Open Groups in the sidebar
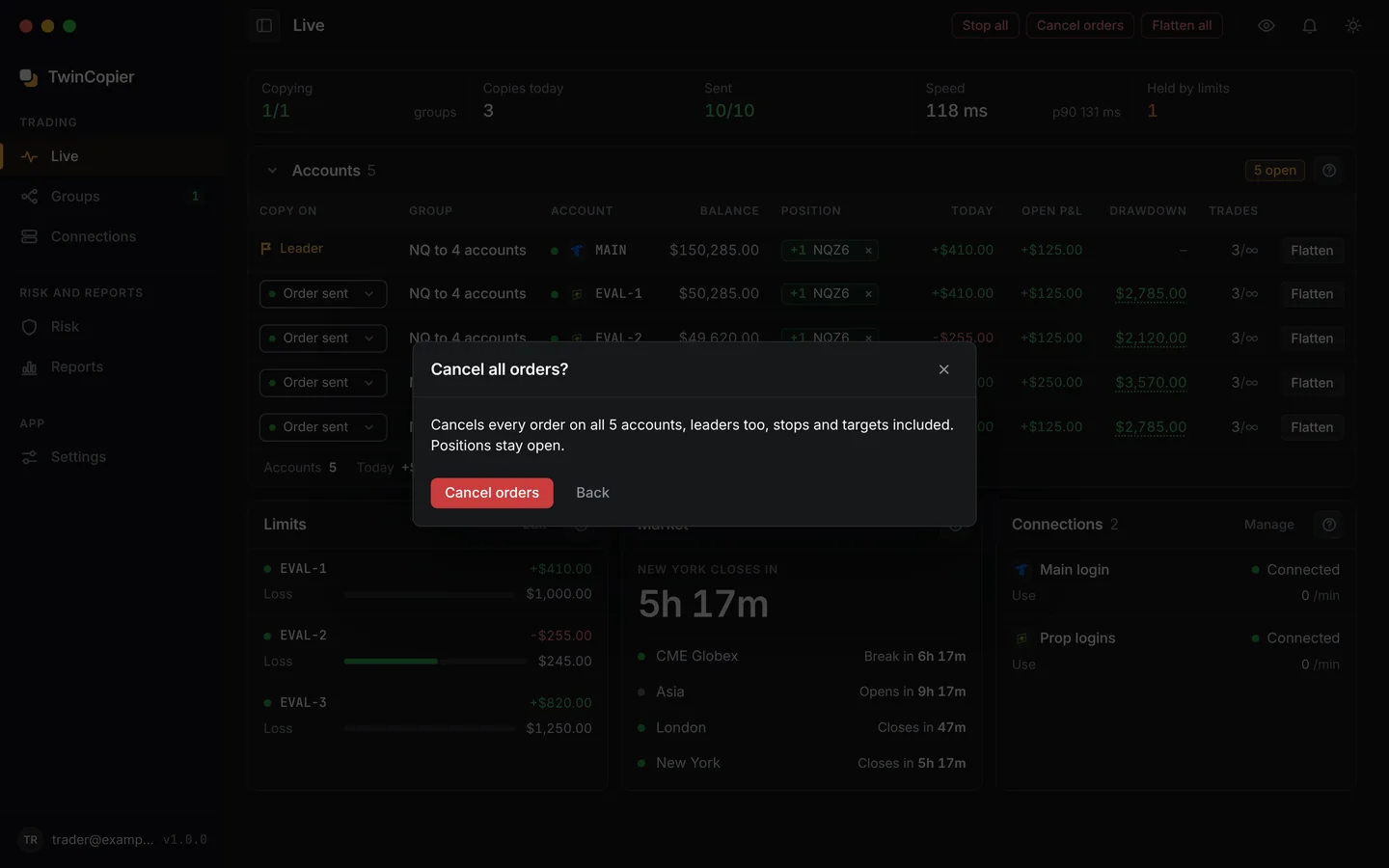1389x868 pixels. tap(114, 197)
